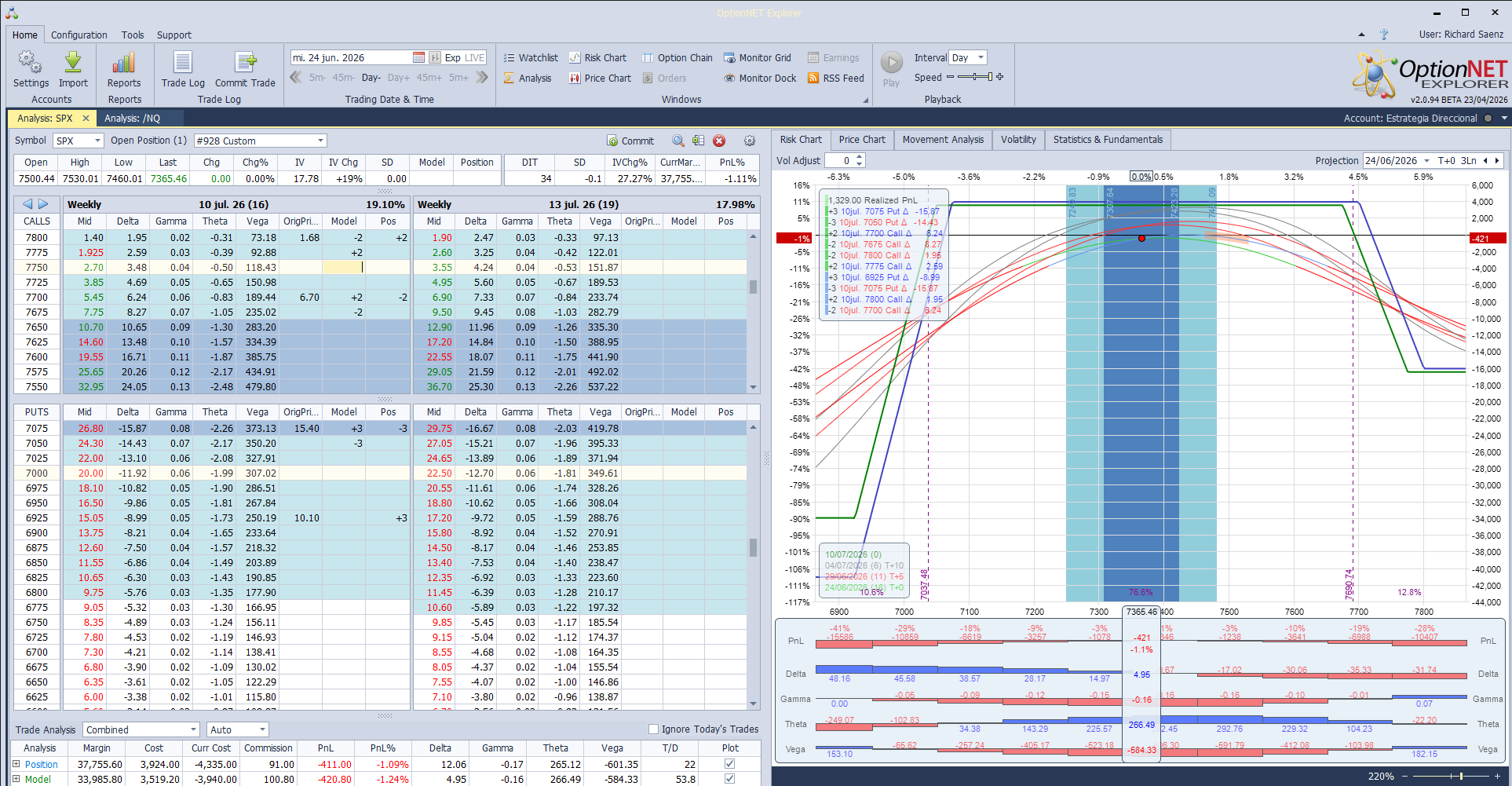Click the Import accounts icon
The height and width of the screenshot is (786, 1512).
73,69
